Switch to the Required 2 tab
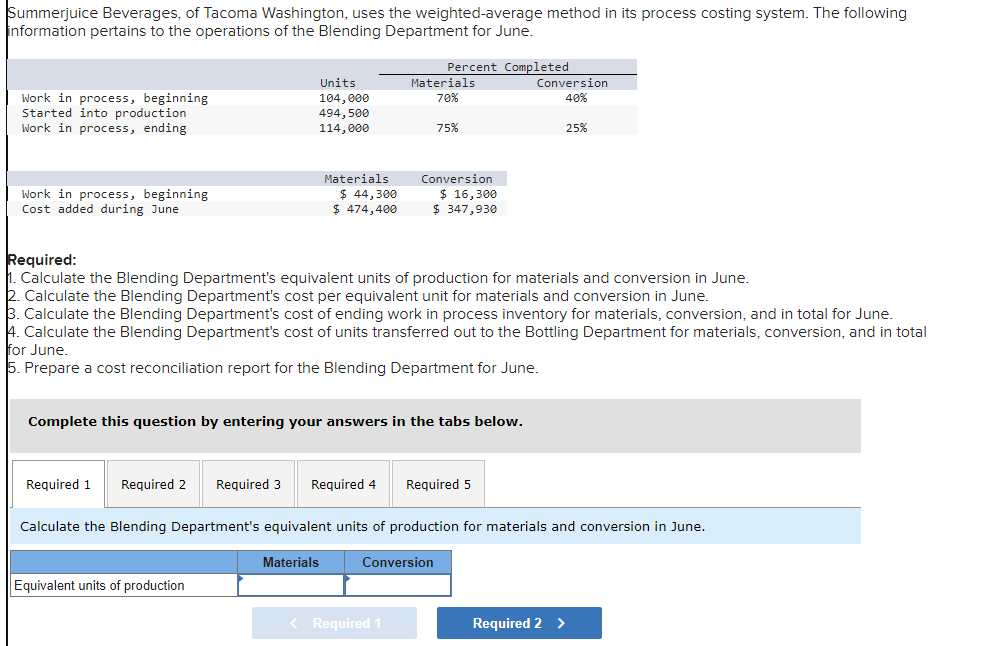This screenshot has height=646, width=991. click(154, 484)
